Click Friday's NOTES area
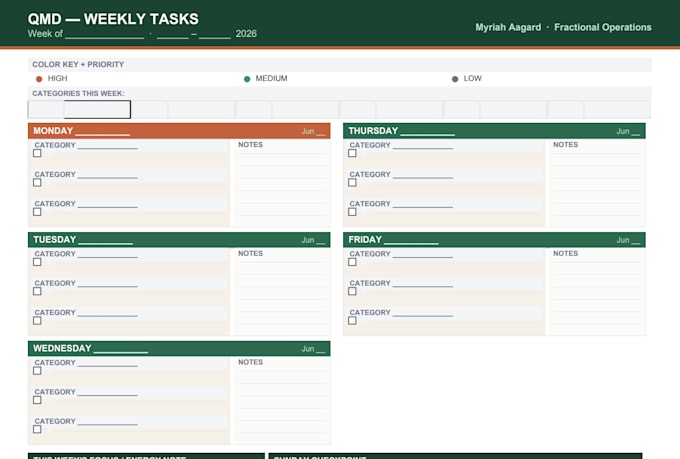Screen dimensions: 680x459 click(597, 292)
